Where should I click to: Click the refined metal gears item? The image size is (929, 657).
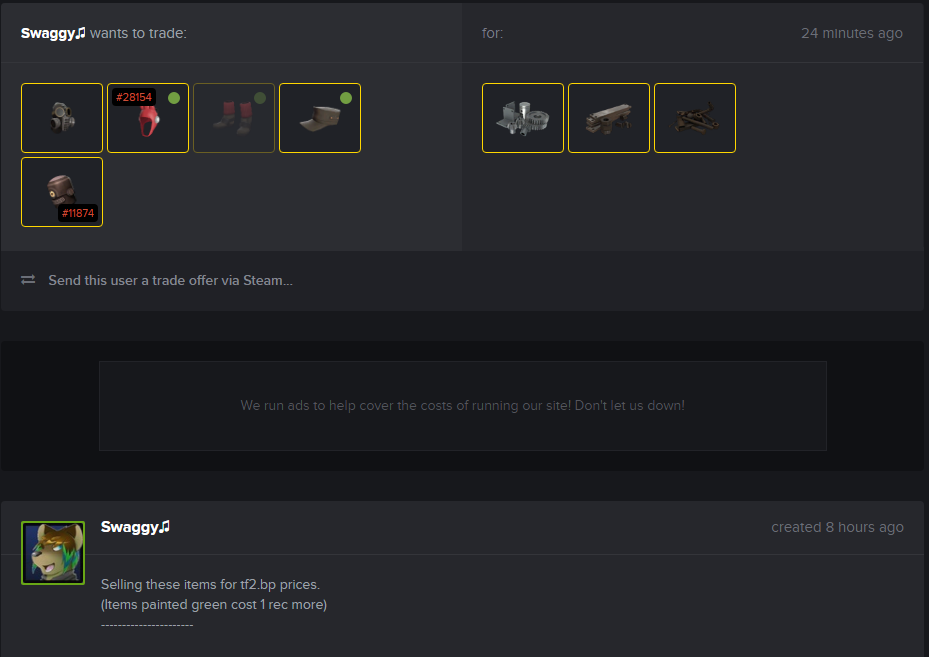coord(523,118)
